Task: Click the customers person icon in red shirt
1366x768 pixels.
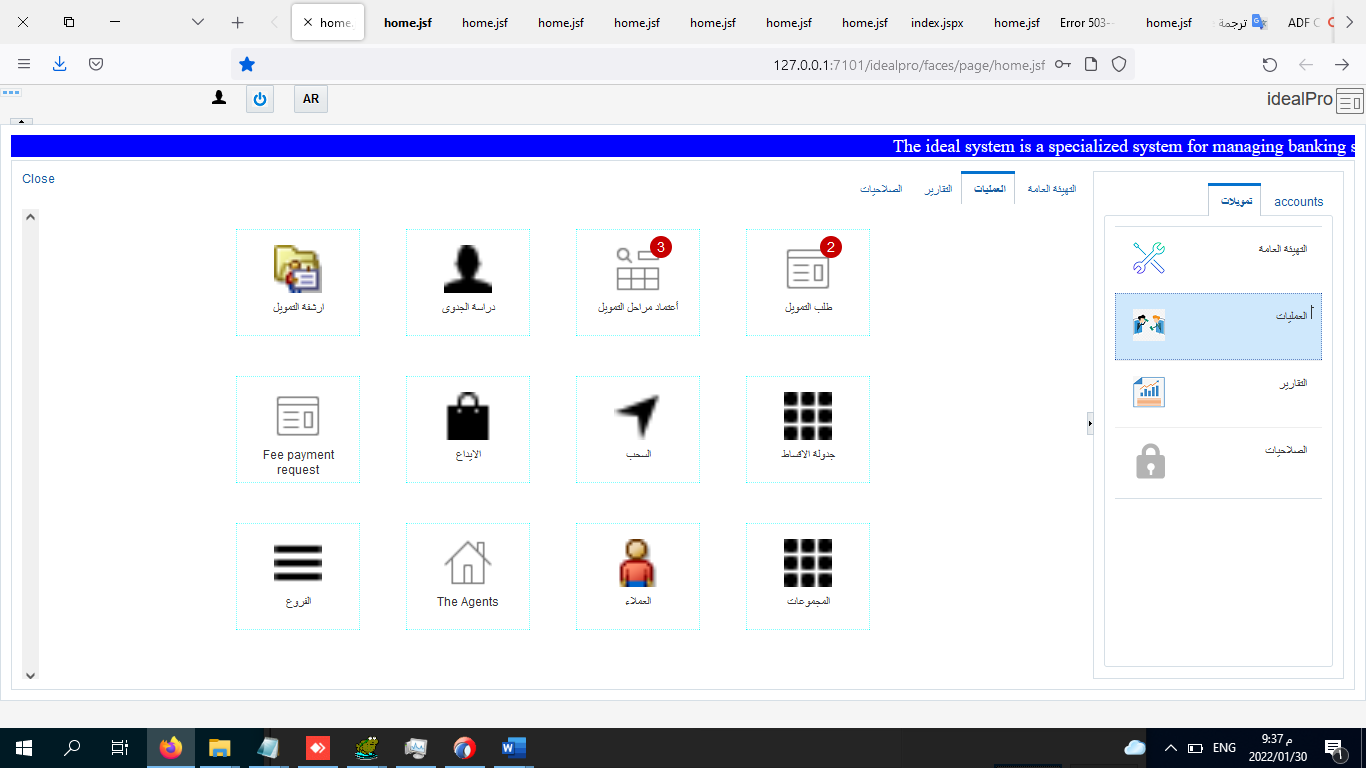Action: [638, 563]
